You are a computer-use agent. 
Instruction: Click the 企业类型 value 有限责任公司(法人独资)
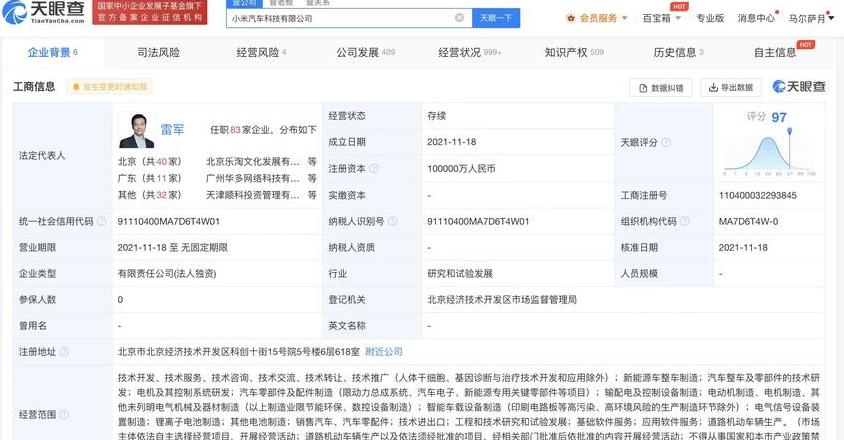pos(167,274)
